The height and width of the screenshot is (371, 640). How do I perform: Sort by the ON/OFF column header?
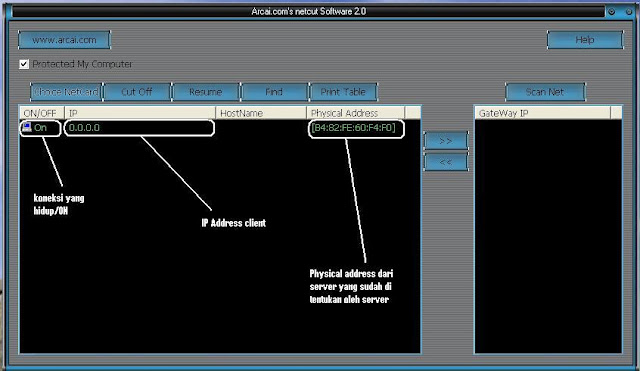[x=42, y=113]
